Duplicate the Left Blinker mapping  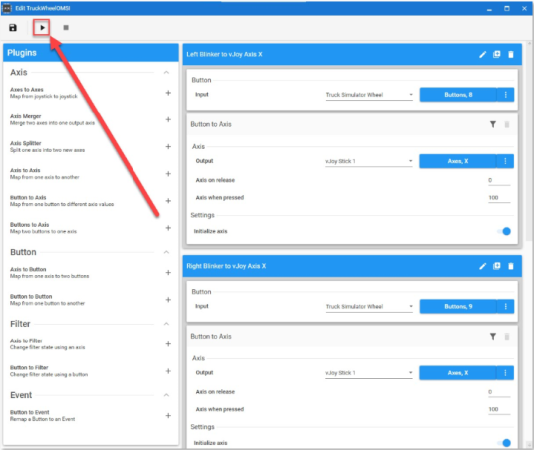pos(497,55)
